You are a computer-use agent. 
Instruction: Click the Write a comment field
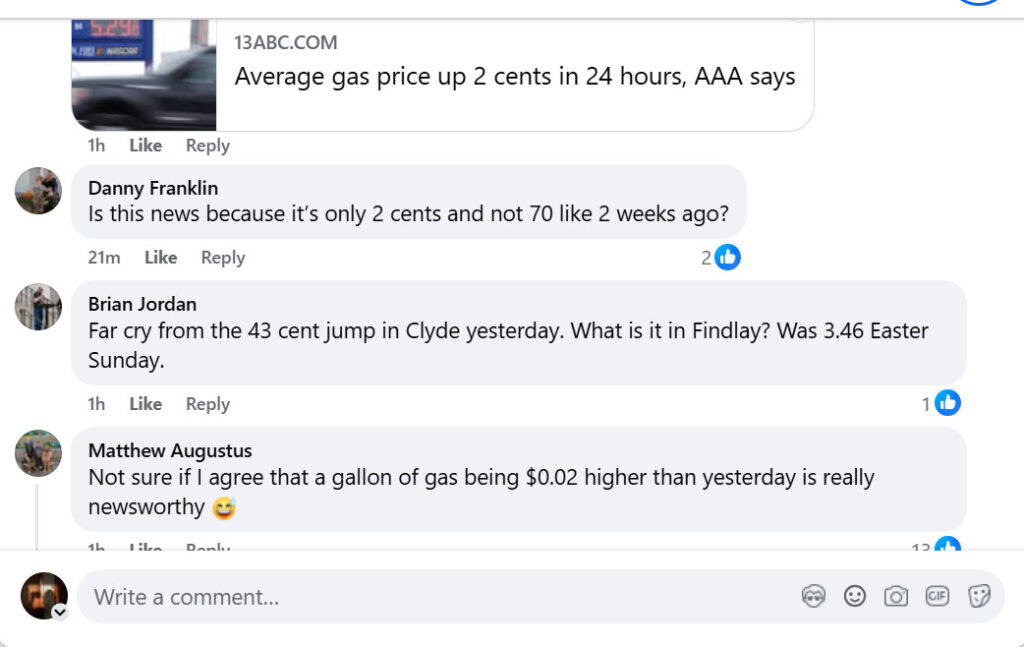430,597
